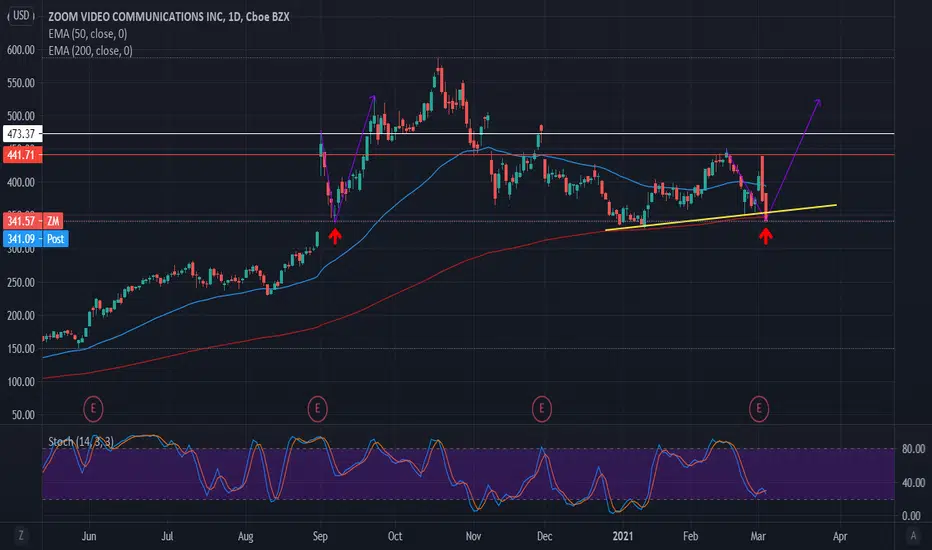
Task: Open the Zoom Video Communications symbol title
Action: [x=169, y=17]
